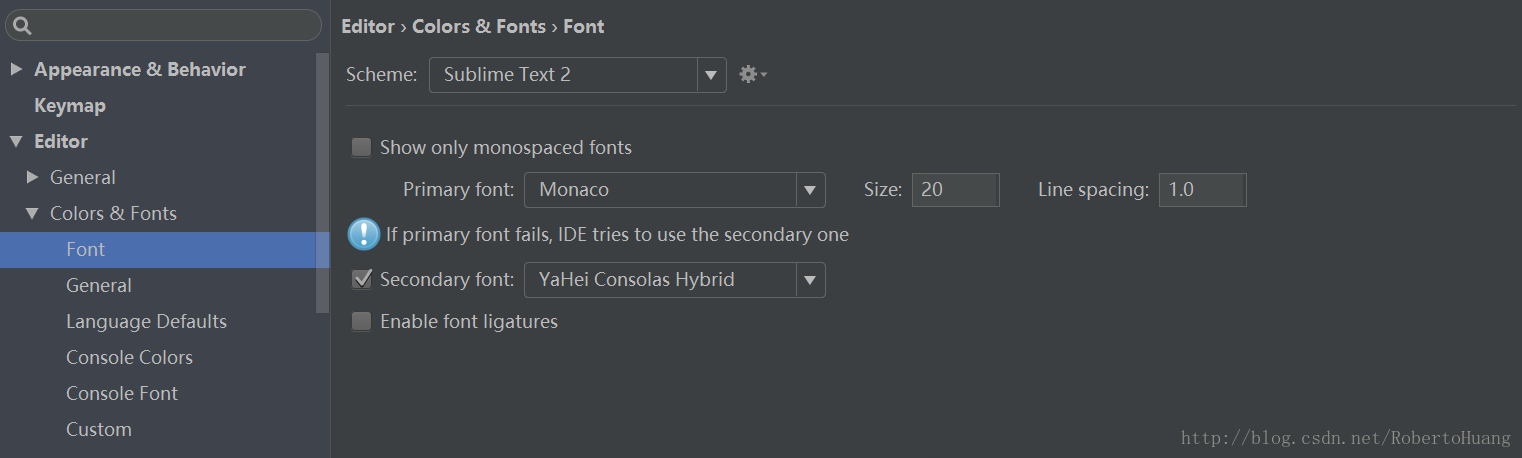
Task: Expand the General node under Editor
Action: pos(32,177)
